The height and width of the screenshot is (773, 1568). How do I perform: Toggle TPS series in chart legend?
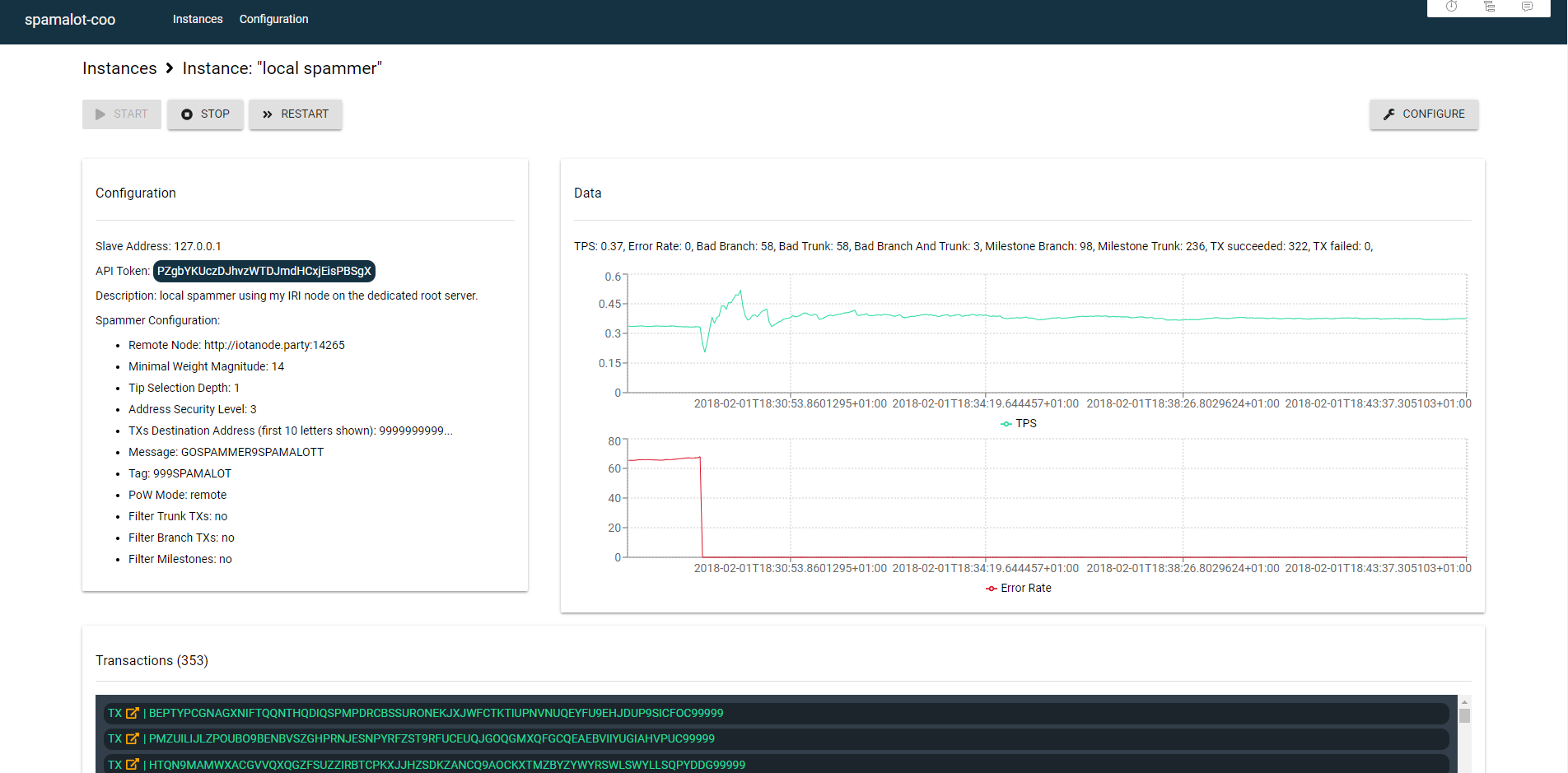point(1019,423)
